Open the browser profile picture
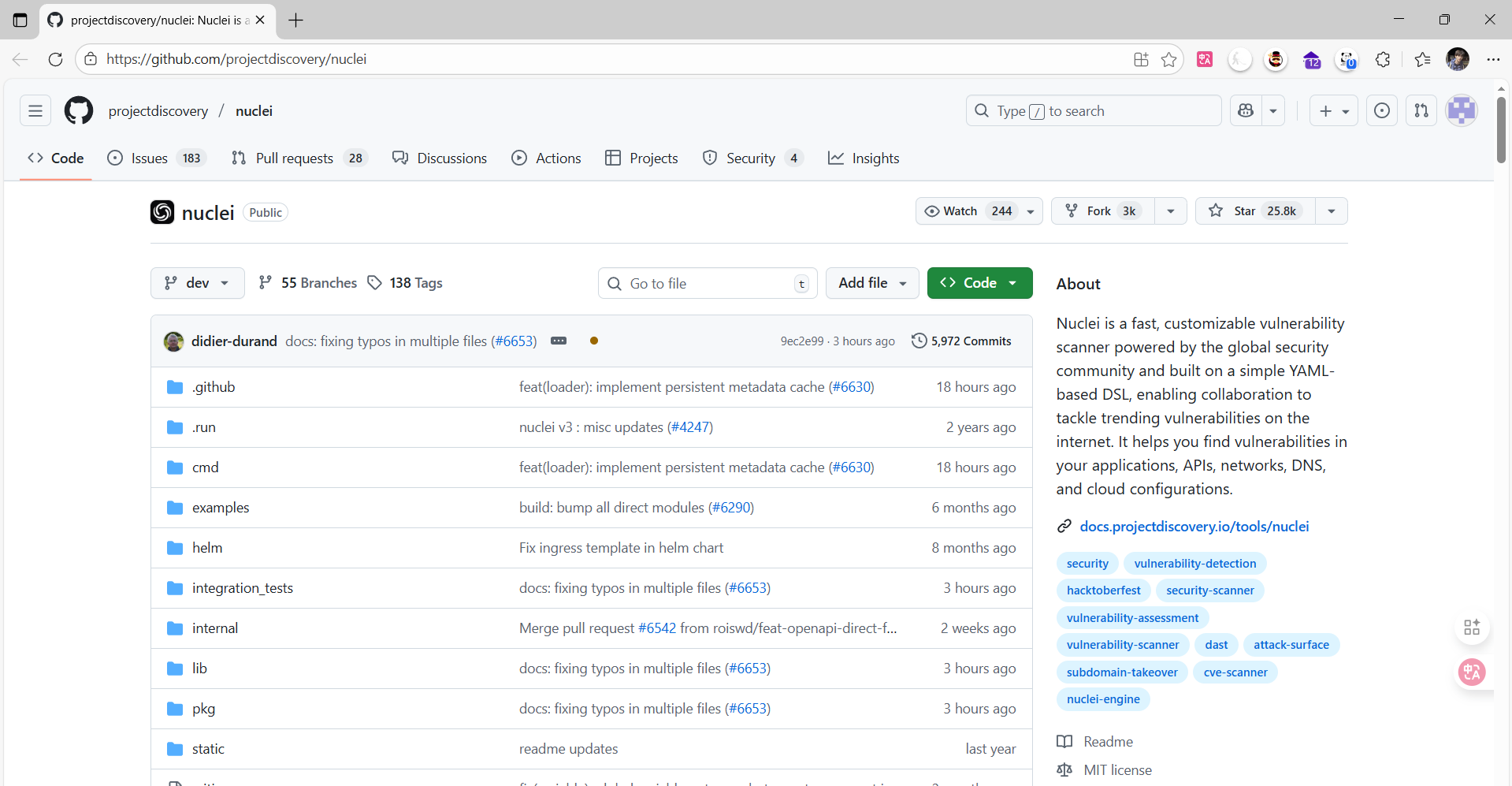This screenshot has width=1512, height=786. point(1458,59)
